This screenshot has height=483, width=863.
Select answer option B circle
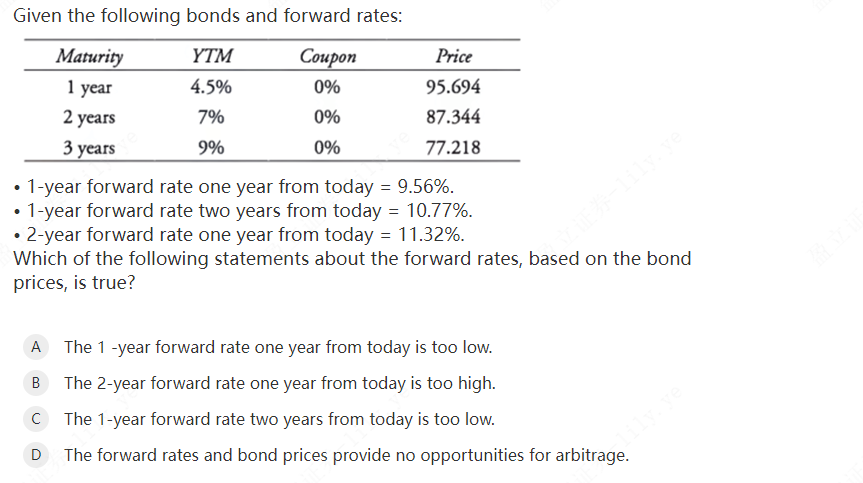[36, 383]
